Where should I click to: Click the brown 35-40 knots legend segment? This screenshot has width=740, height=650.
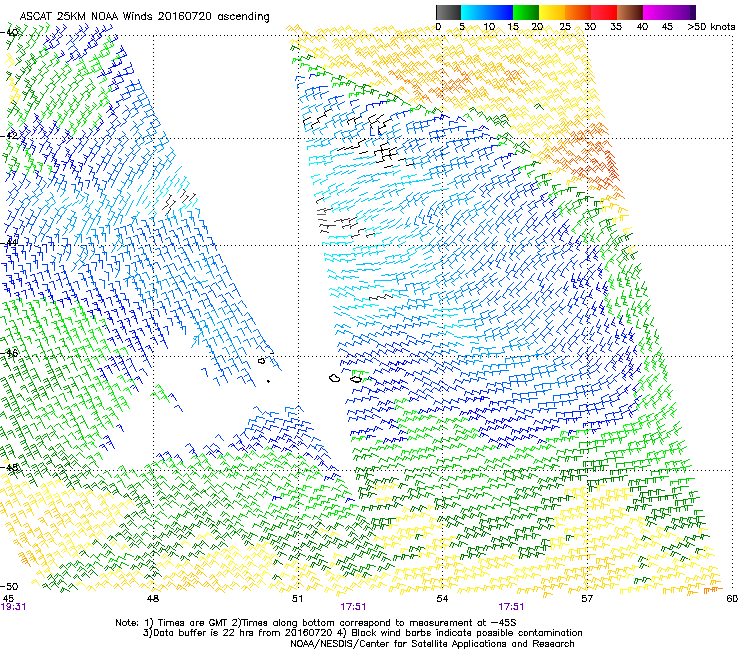[630, 12]
